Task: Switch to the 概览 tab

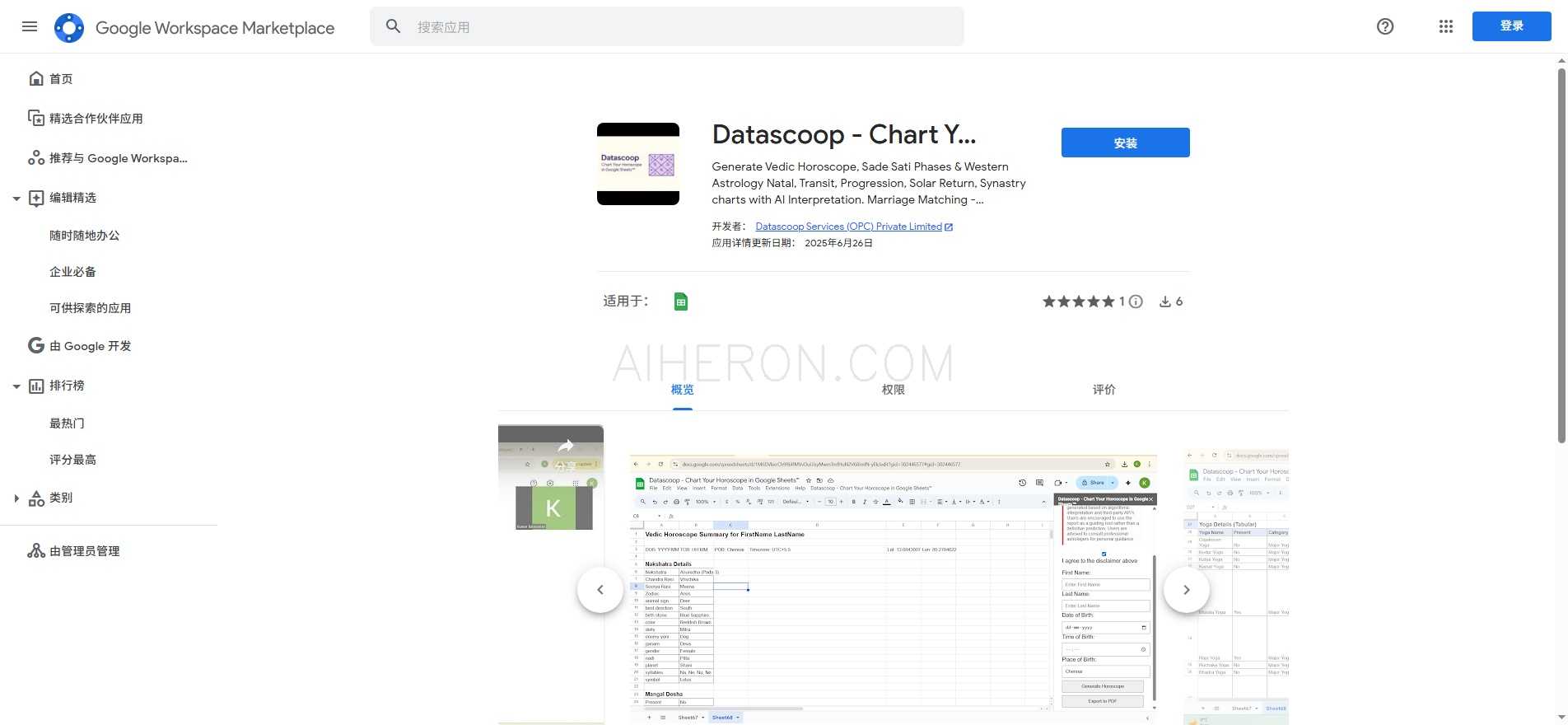Action: tap(683, 390)
